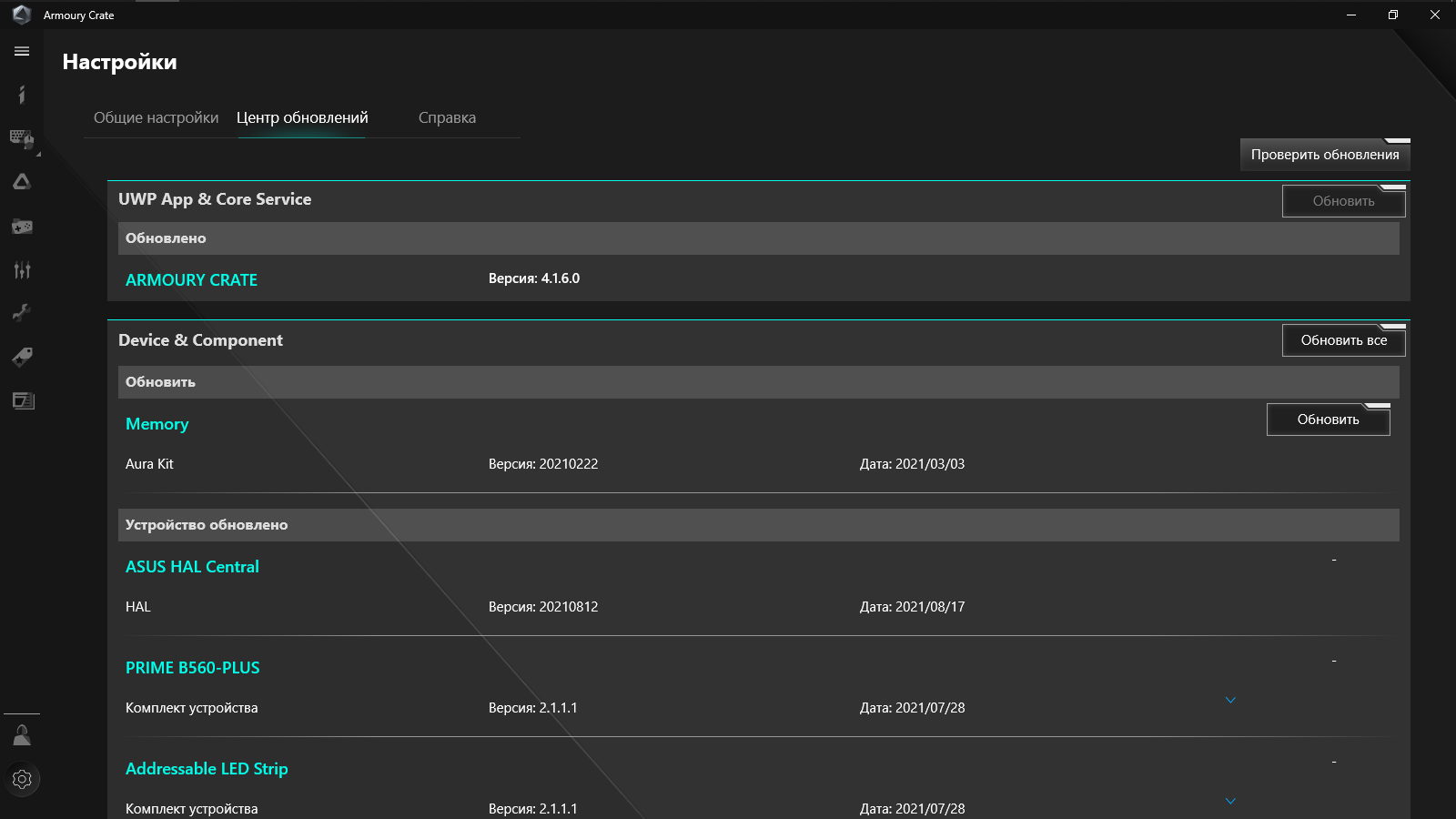This screenshot has height=819, width=1456.
Task: Minimize the Armoury Crate window
Action: pos(1351,15)
